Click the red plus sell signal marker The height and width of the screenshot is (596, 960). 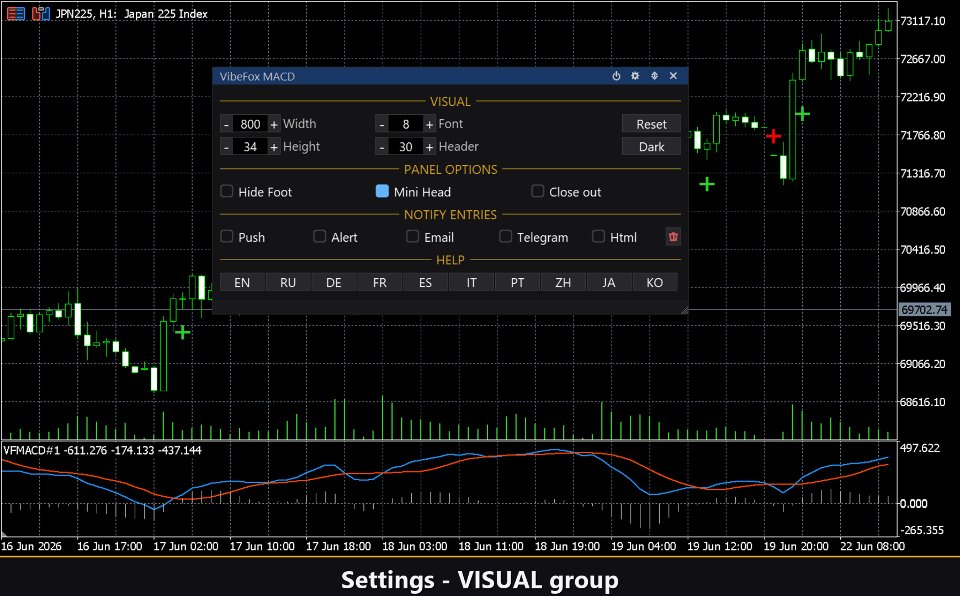pyautogui.click(x=773, y=136)
